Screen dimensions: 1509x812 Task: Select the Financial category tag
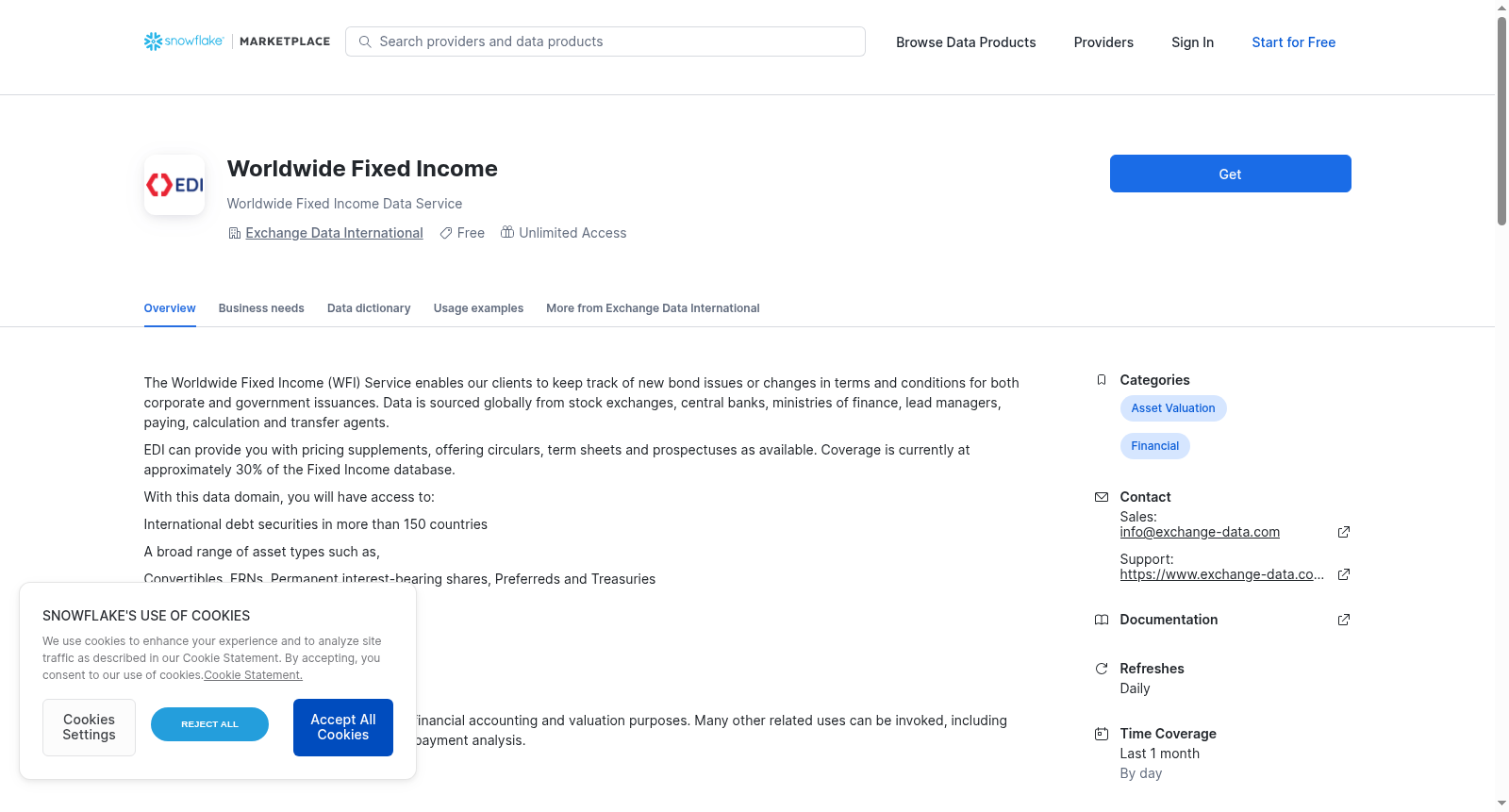point(1155,446)
